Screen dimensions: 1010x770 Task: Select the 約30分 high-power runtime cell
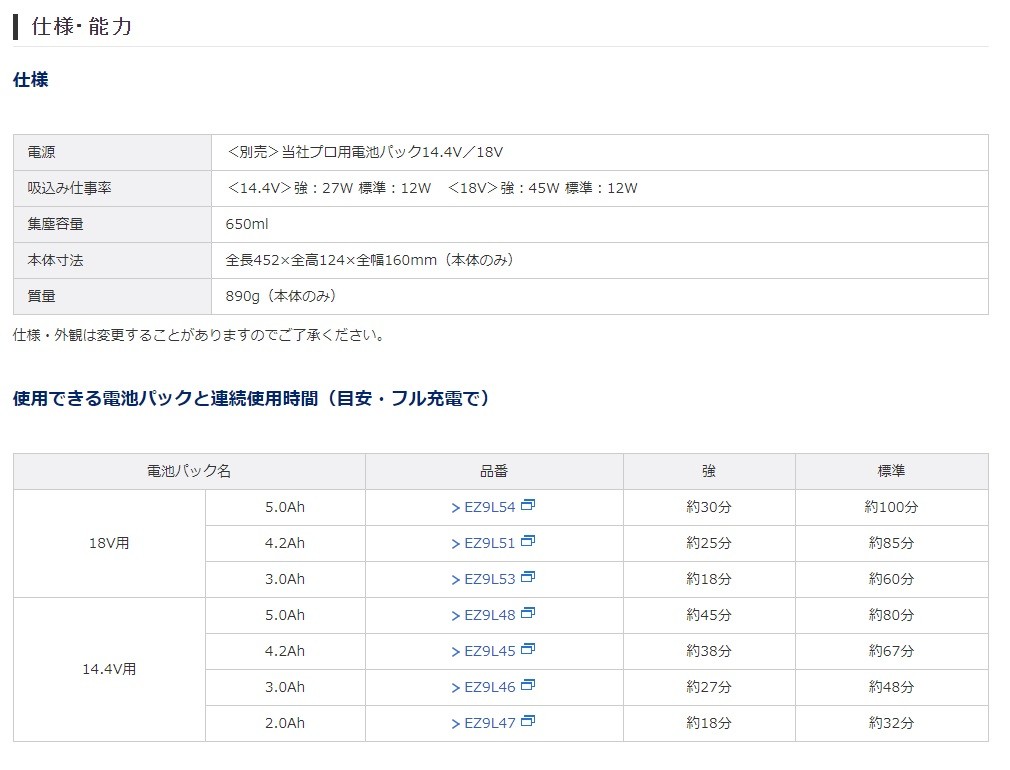click(x=709, y=508)
